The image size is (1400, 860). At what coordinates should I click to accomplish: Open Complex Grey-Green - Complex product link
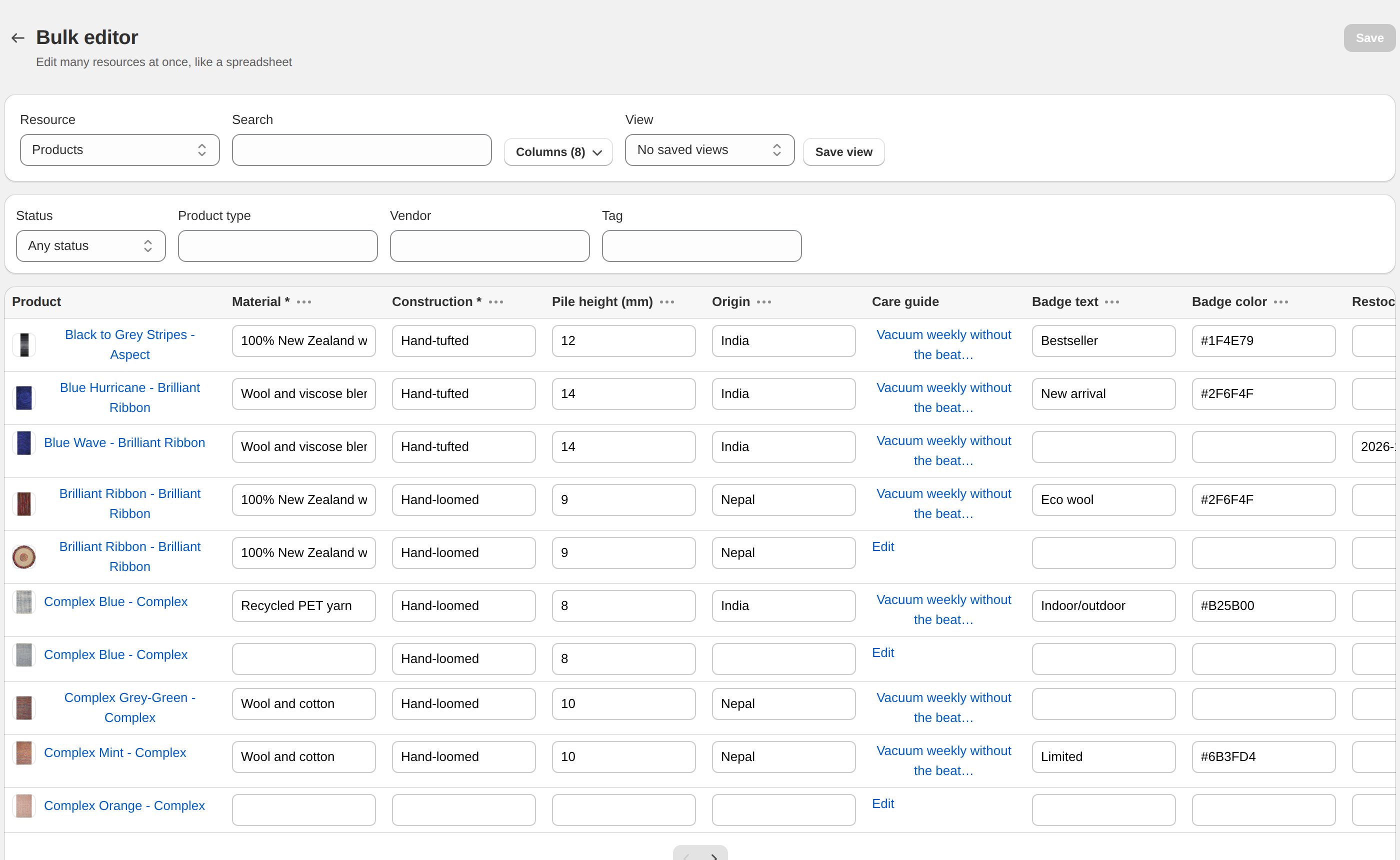[129, 707]
